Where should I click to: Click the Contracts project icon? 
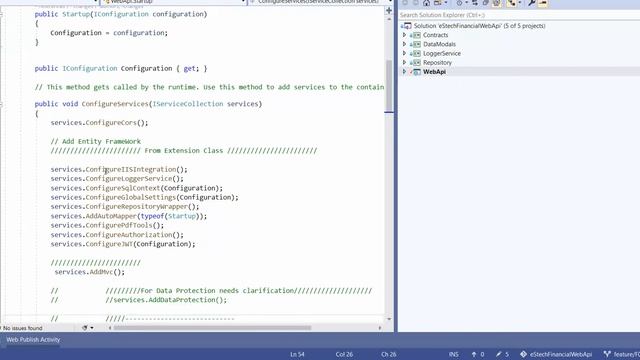pyautogui.click(x=416, y=35)
